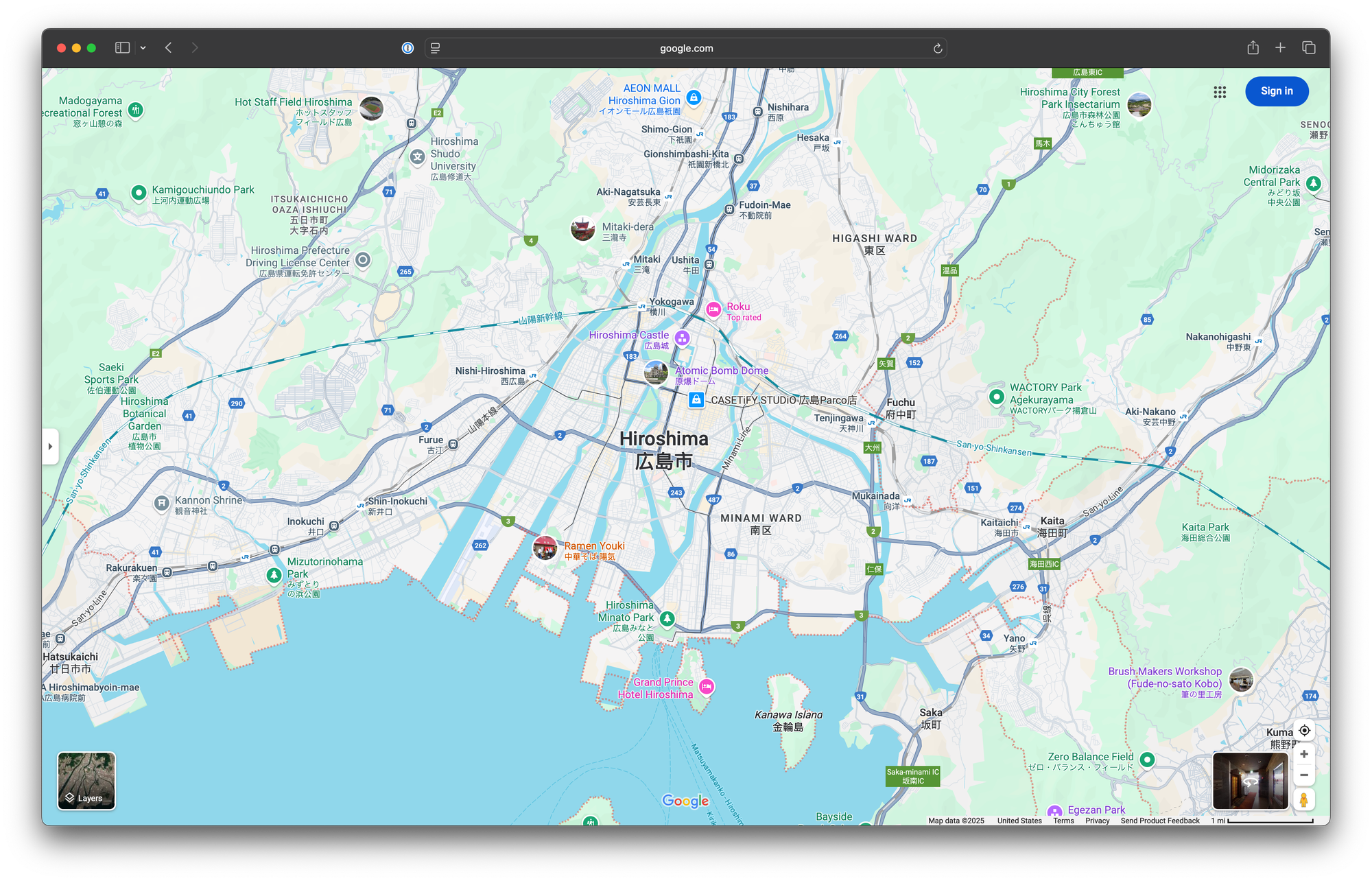This screenshot has height=881, width=1372.
Task: Select the Kannon Shrine marker
Action: (x=161, y=504)
